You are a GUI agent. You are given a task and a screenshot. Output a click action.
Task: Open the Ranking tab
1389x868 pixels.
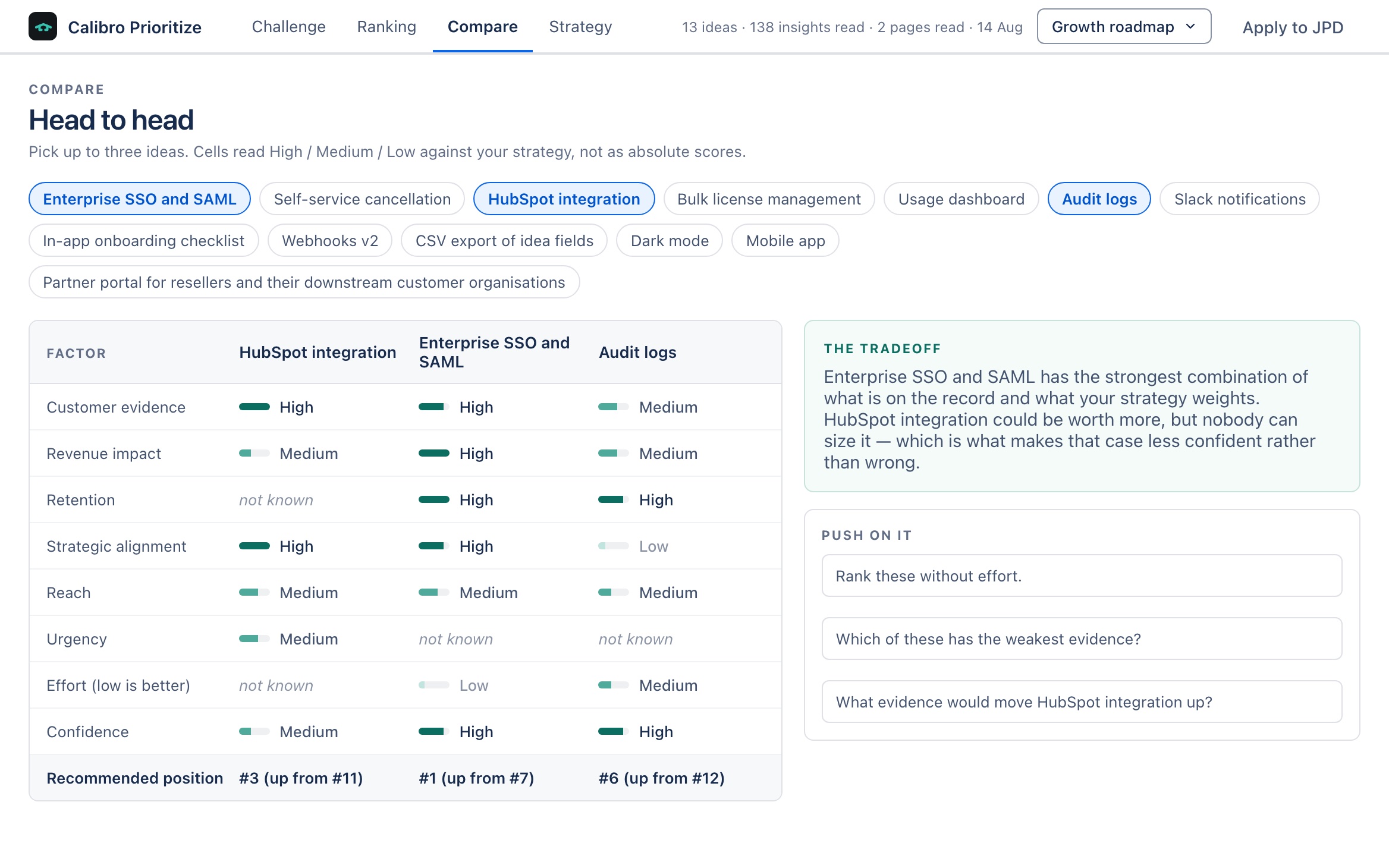(386, 27)
